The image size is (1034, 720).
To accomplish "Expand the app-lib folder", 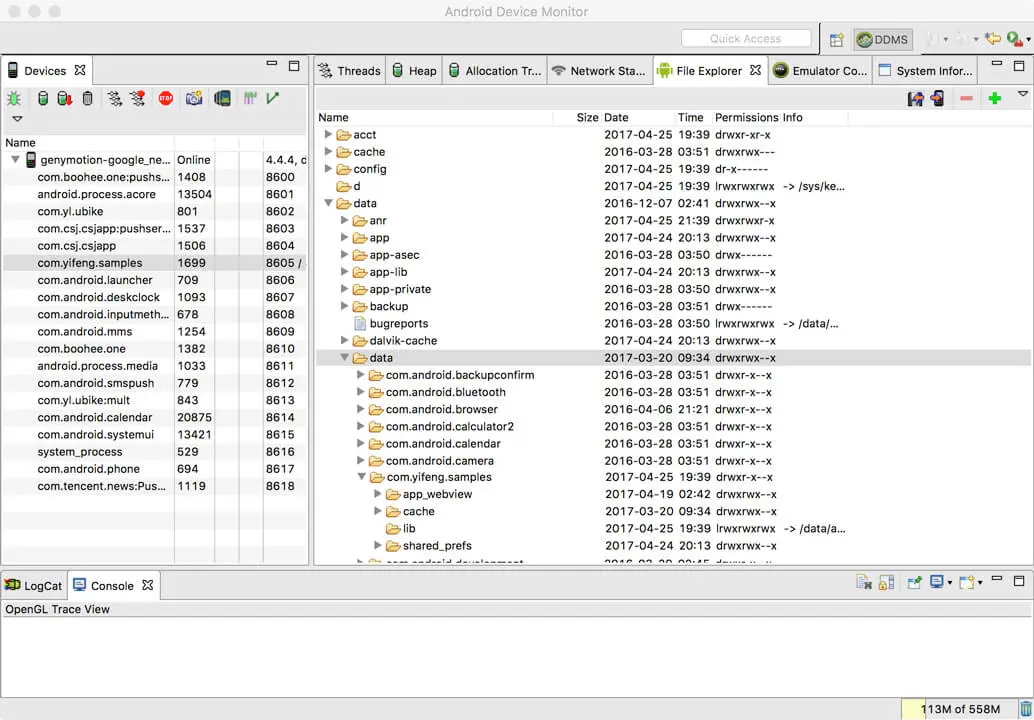I will tap(344, 272).
